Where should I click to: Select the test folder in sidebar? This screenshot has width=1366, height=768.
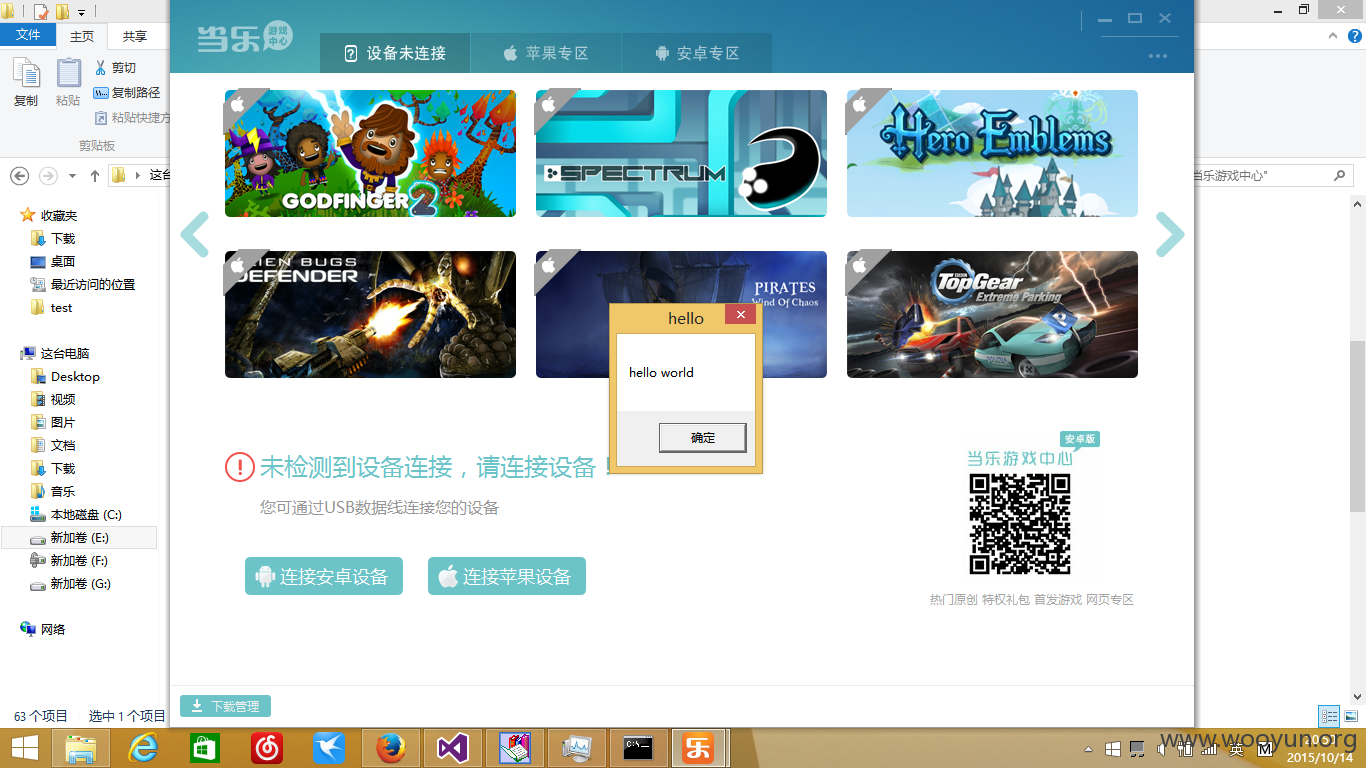(51, 307)
